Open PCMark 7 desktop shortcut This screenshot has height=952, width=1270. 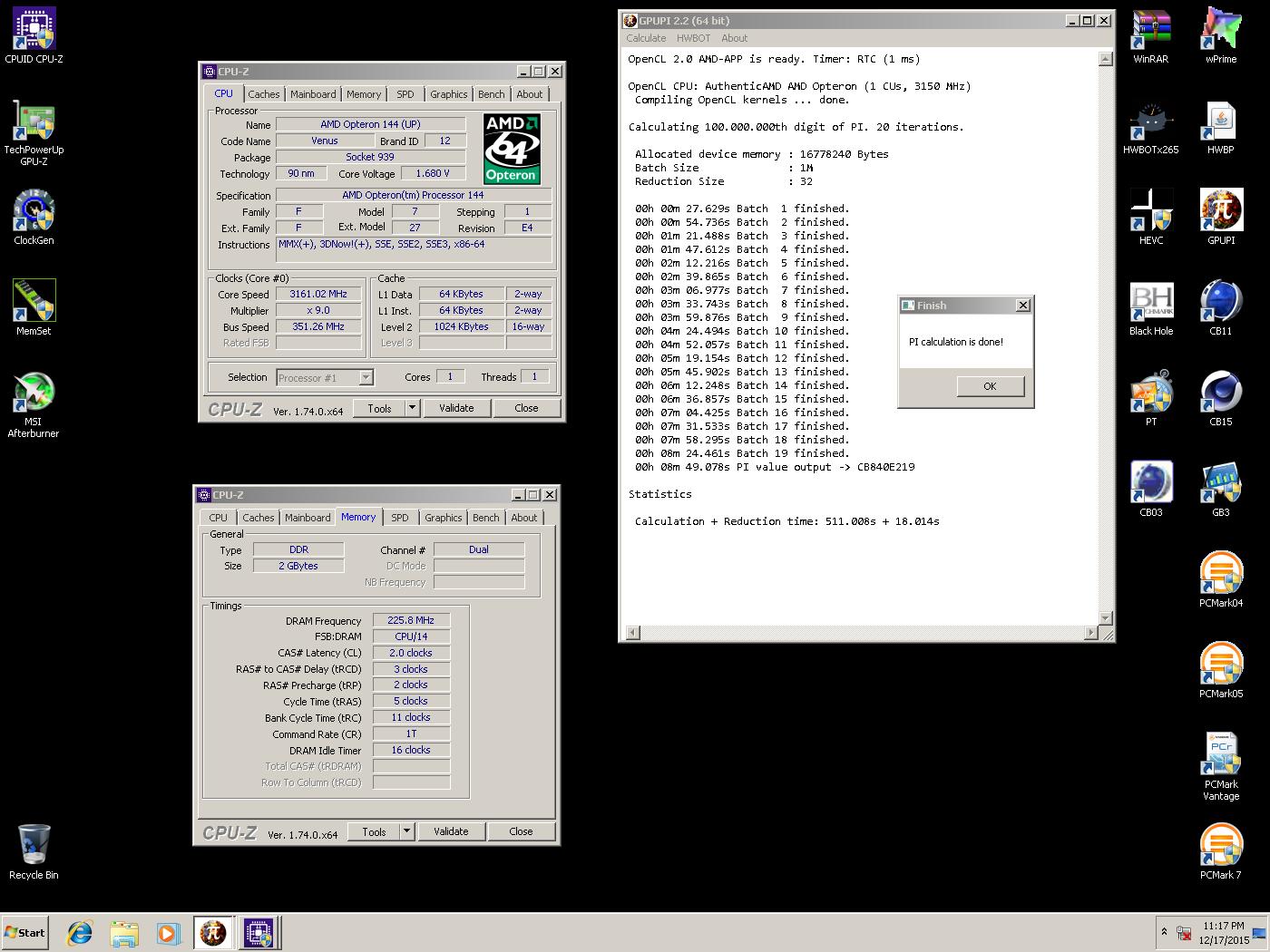1221,852
